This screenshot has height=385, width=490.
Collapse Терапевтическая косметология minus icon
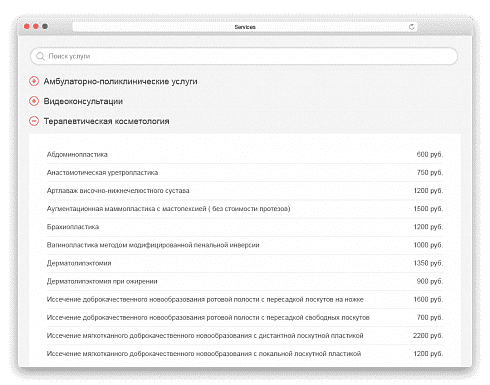click(34, 121)
